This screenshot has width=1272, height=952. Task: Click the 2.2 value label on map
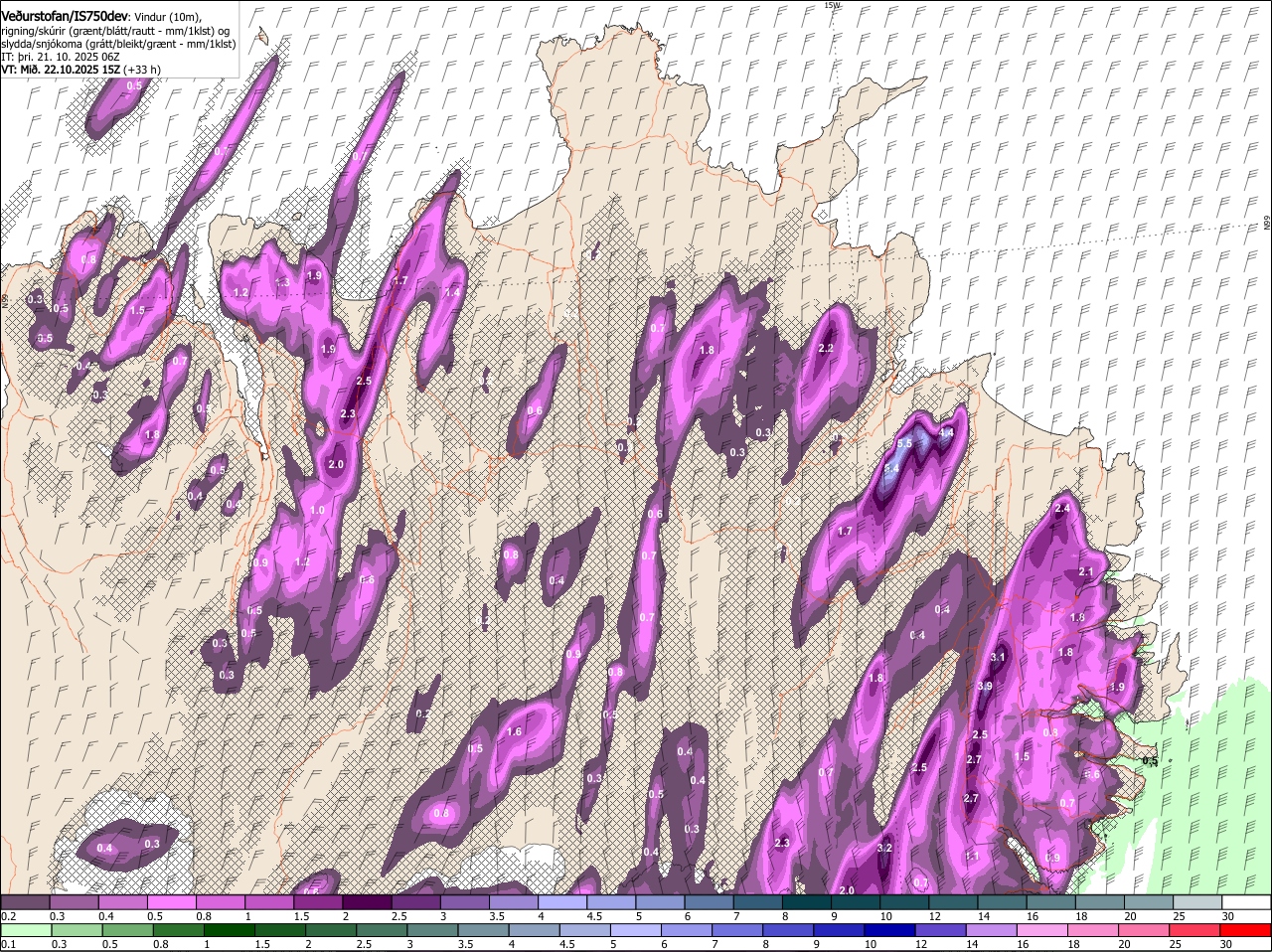(x=826, y=349)
